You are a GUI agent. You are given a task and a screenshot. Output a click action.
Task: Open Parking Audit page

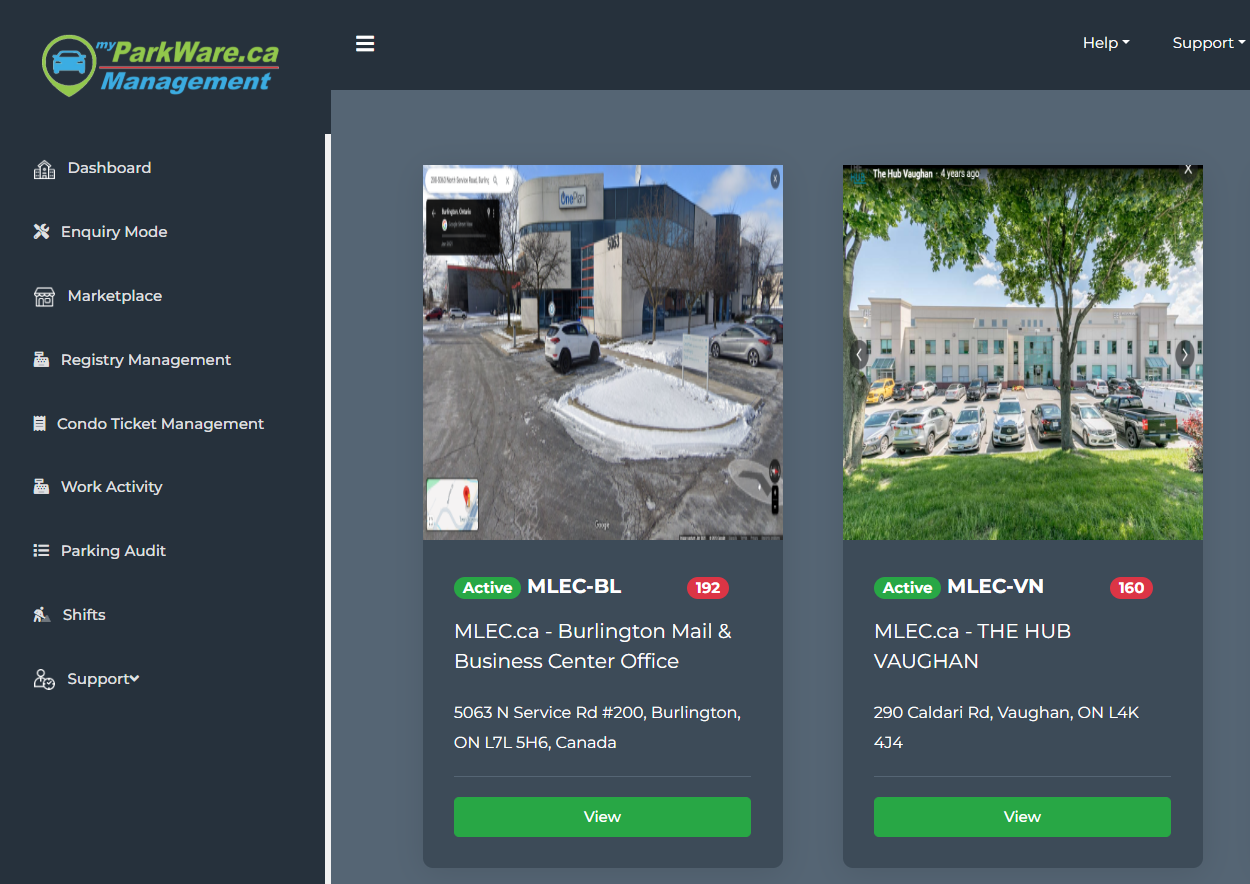(x=113, y=551)
